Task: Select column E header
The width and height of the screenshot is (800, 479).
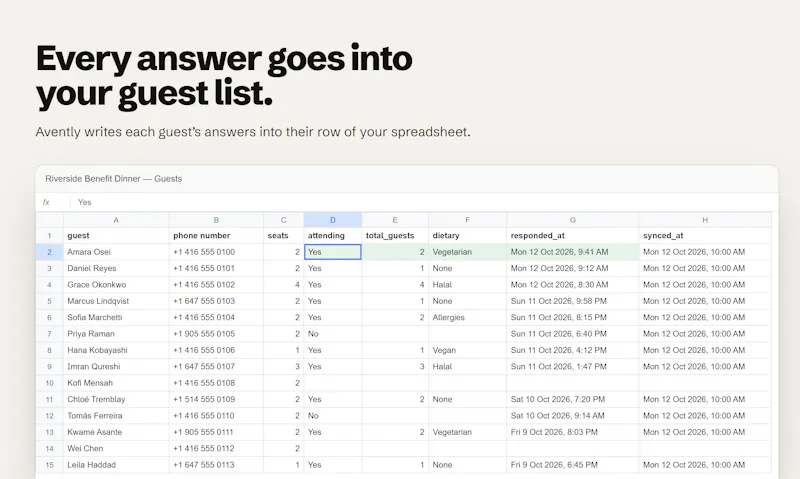Action: pos(395,220)
